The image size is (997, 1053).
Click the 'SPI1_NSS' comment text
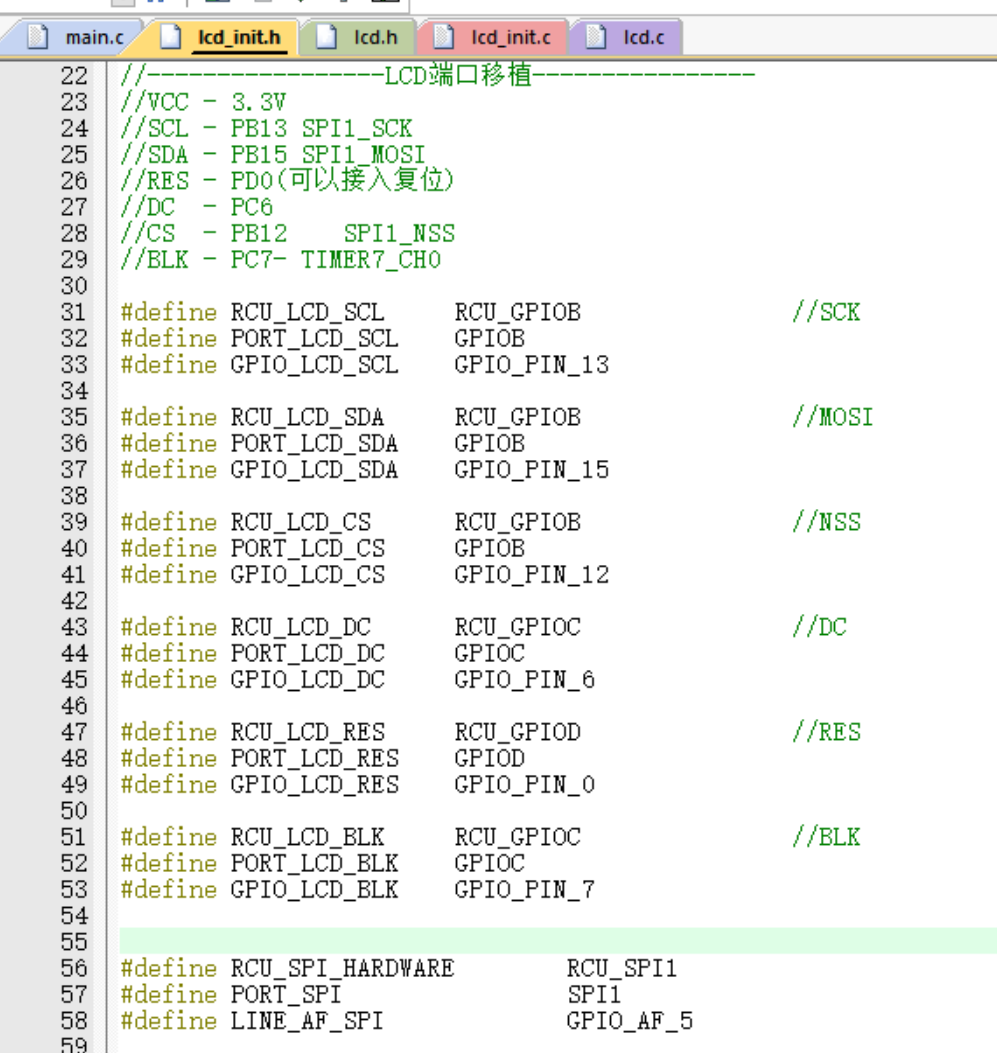coord(399,234)
